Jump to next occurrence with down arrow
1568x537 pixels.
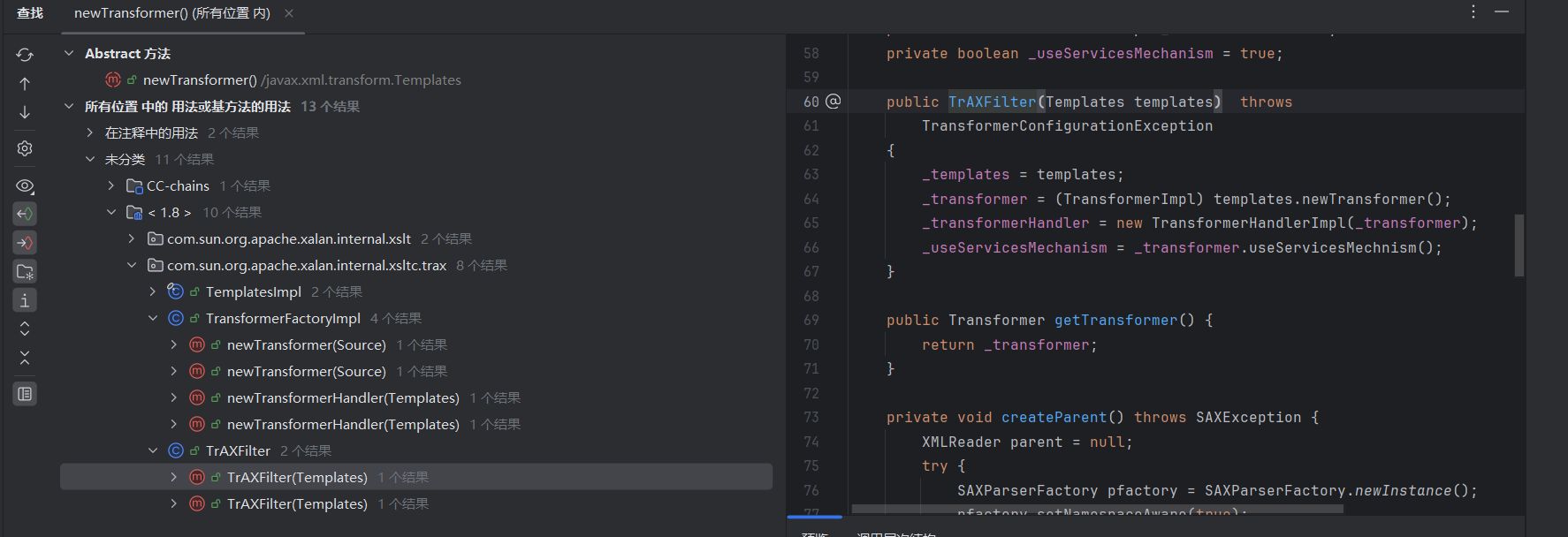[25, 112]
